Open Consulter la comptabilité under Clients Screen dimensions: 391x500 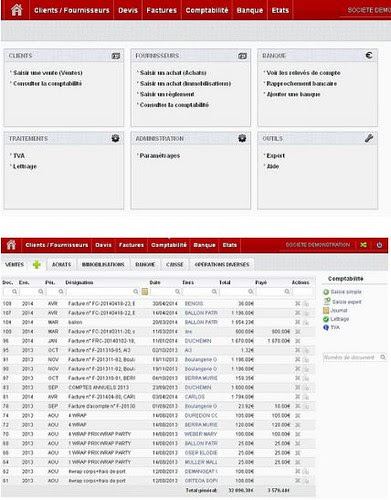pyautogui.click(x=47, y=83)
